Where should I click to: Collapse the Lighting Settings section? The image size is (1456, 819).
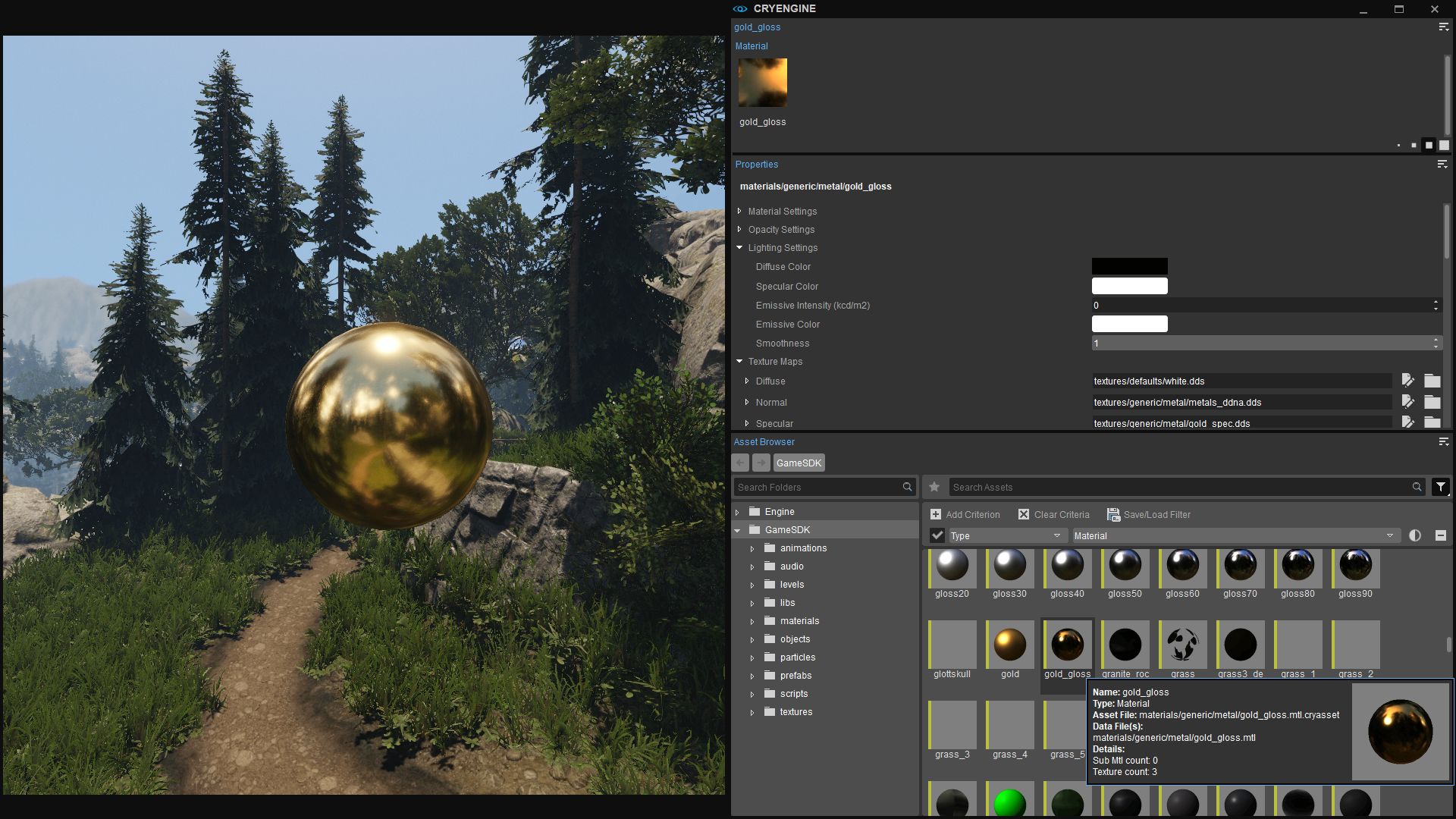tap(739, 247)
